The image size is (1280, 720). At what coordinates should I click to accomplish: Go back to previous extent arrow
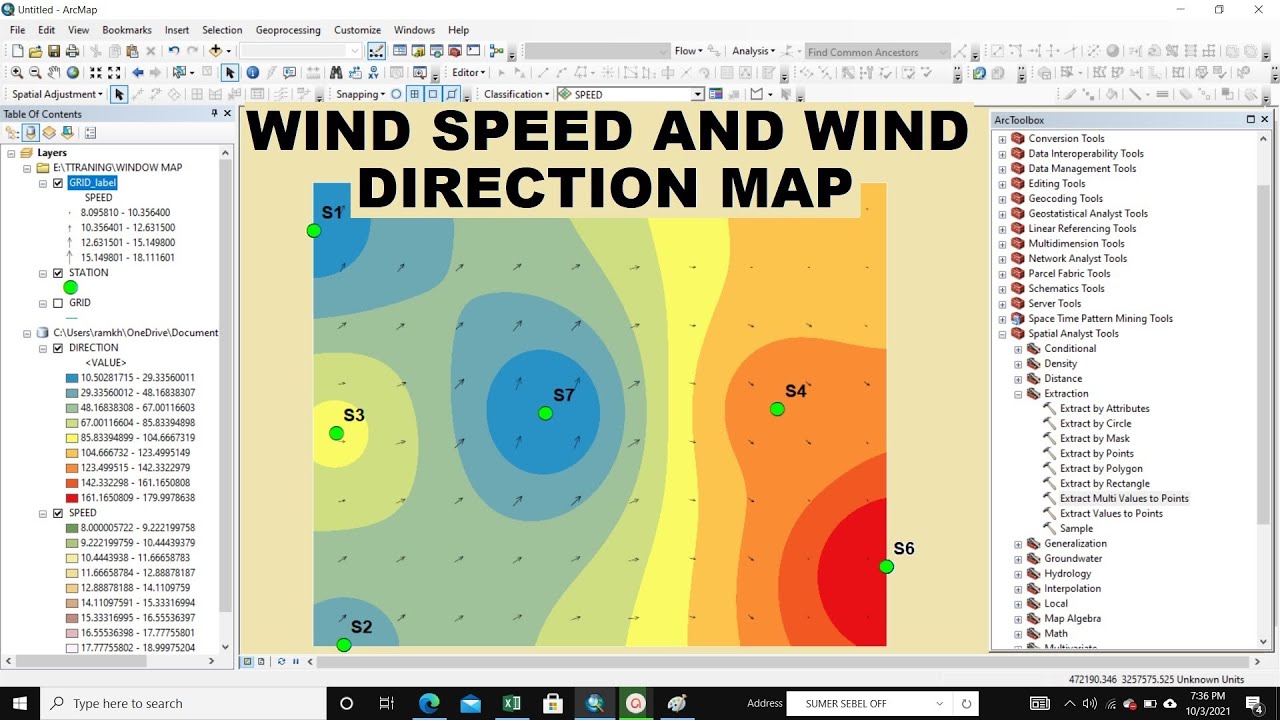click(x=138, y=72)
